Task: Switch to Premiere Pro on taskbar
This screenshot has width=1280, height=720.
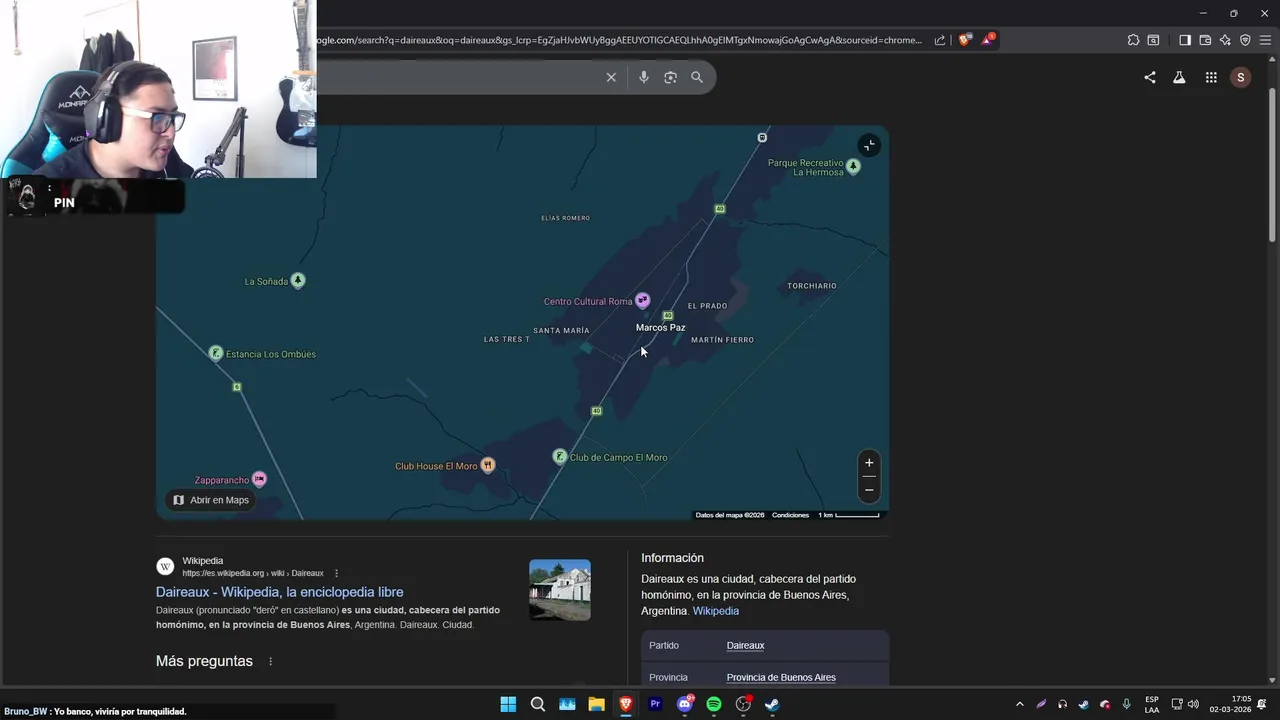Action: 655,704
